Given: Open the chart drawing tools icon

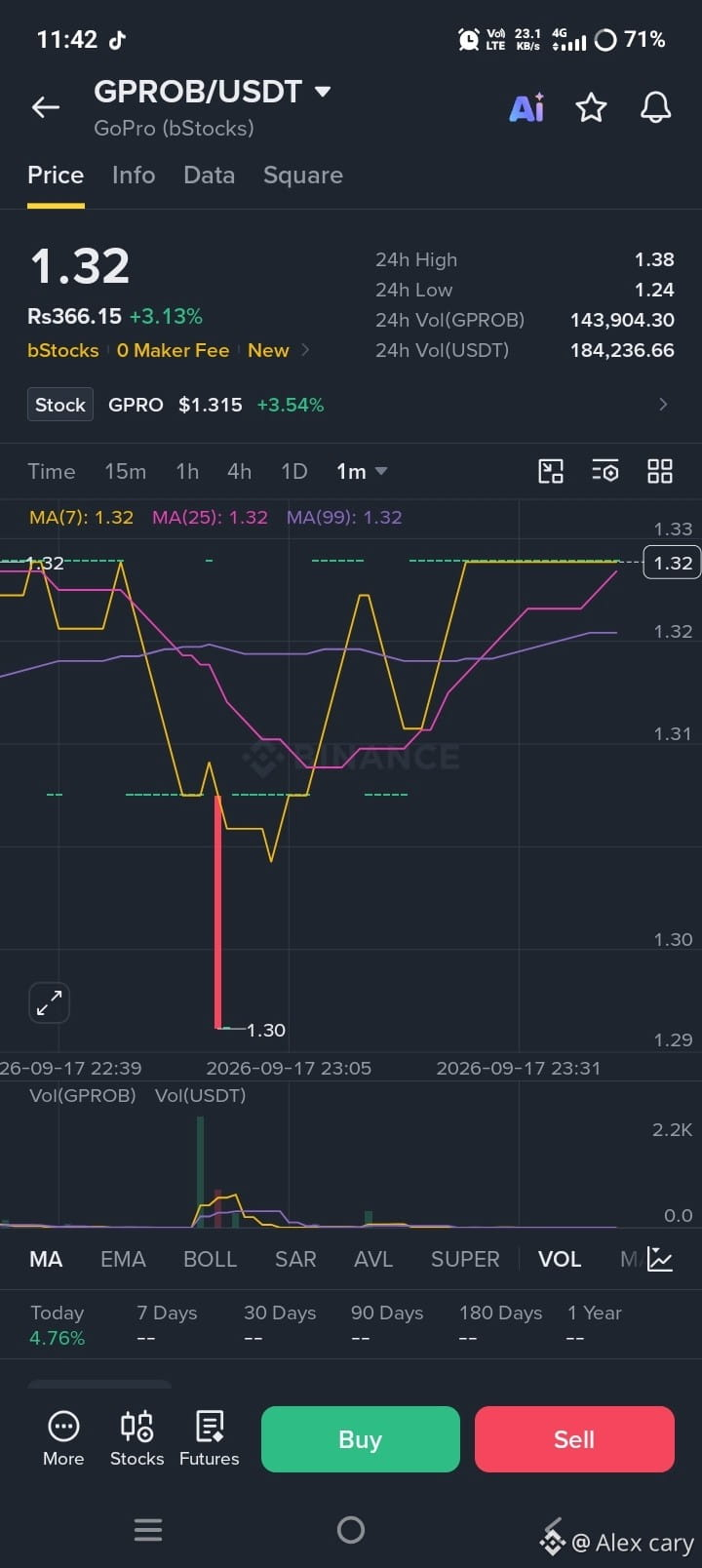Looking at the screenshot, I should click(x=551, y=471).
